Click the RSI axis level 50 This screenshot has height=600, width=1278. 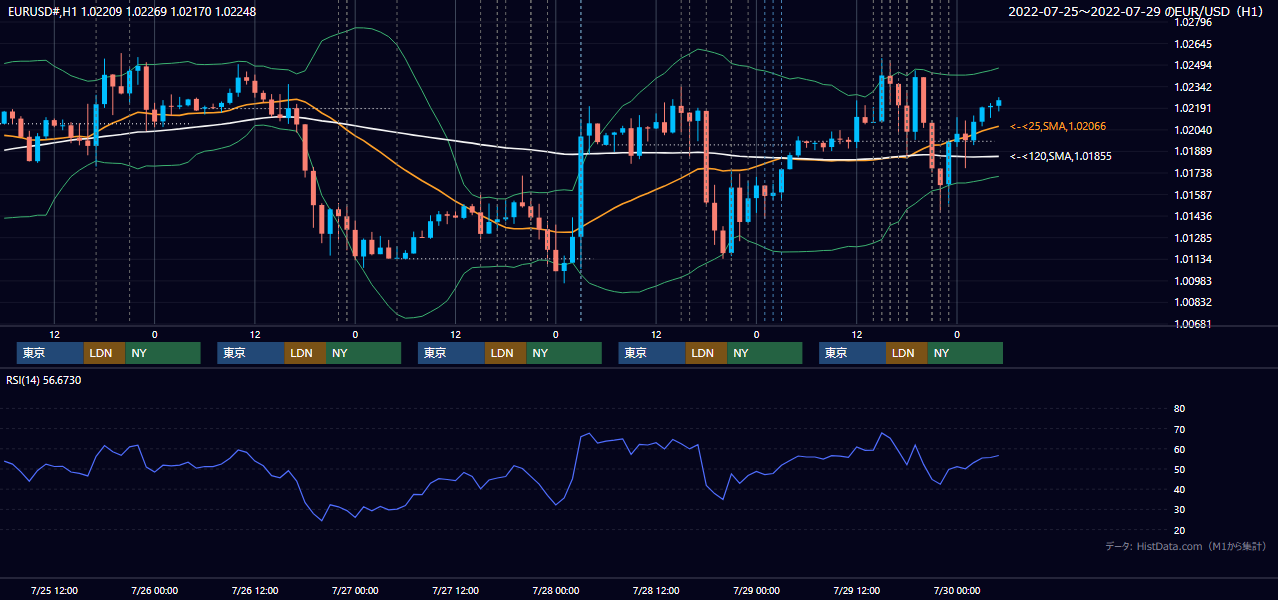click(1179, 469)
